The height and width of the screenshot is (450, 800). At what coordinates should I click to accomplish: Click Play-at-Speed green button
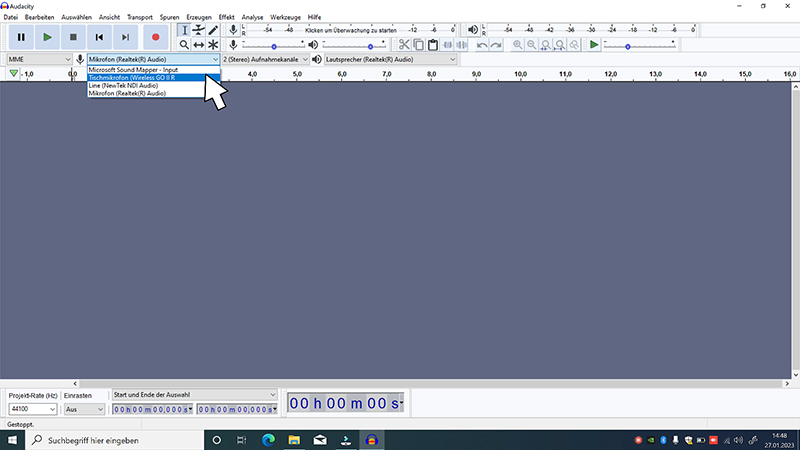coord(594,45)
